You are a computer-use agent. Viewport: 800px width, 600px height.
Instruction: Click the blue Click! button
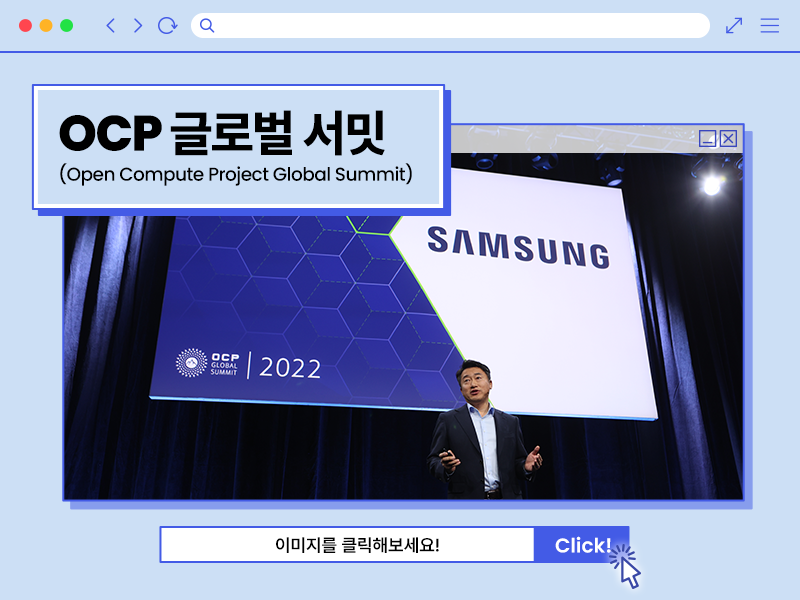tap(582, 545)
